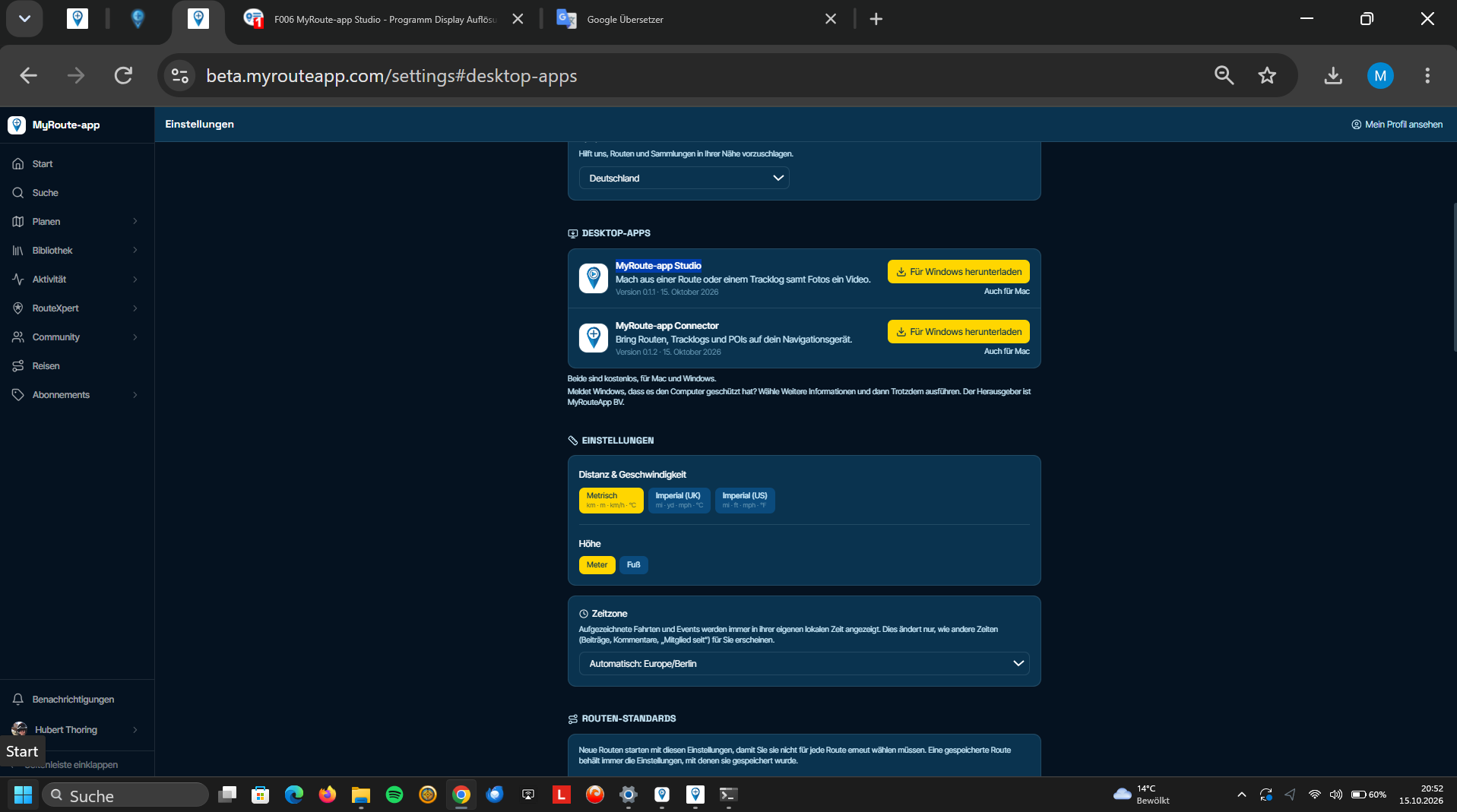Expand the Aktivität submenu chevron

[x=135, y=279]
